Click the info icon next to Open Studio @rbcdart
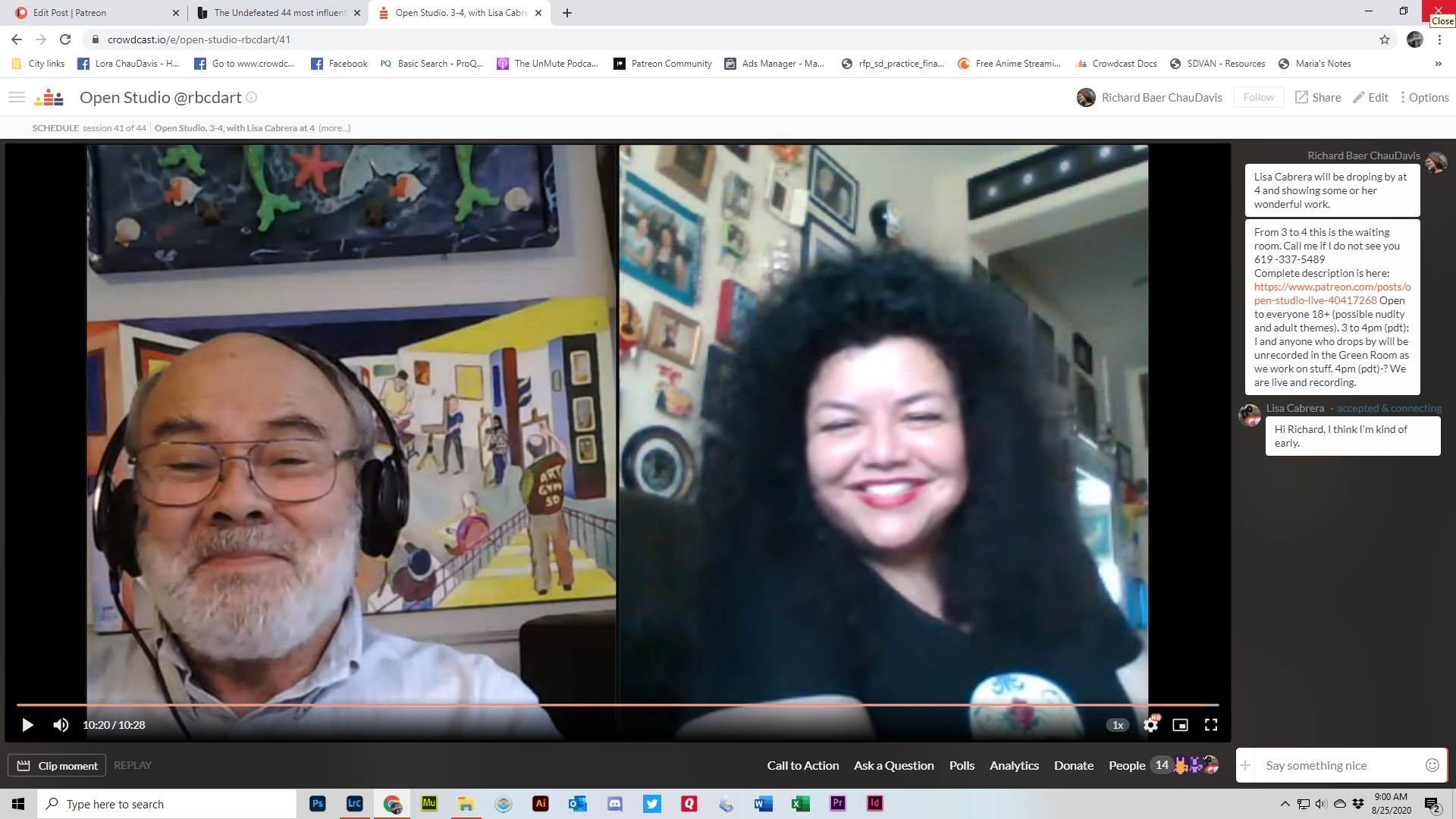The height and width of the screenshot is (819, 1456). [x=251, y=97]
